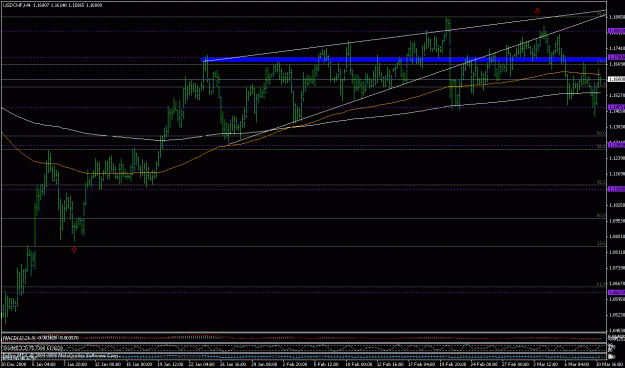The width and height of the screenshot is (625, 368).
Task: Select the red up arrow marker below January low
Action: click(x=74, y=250)
